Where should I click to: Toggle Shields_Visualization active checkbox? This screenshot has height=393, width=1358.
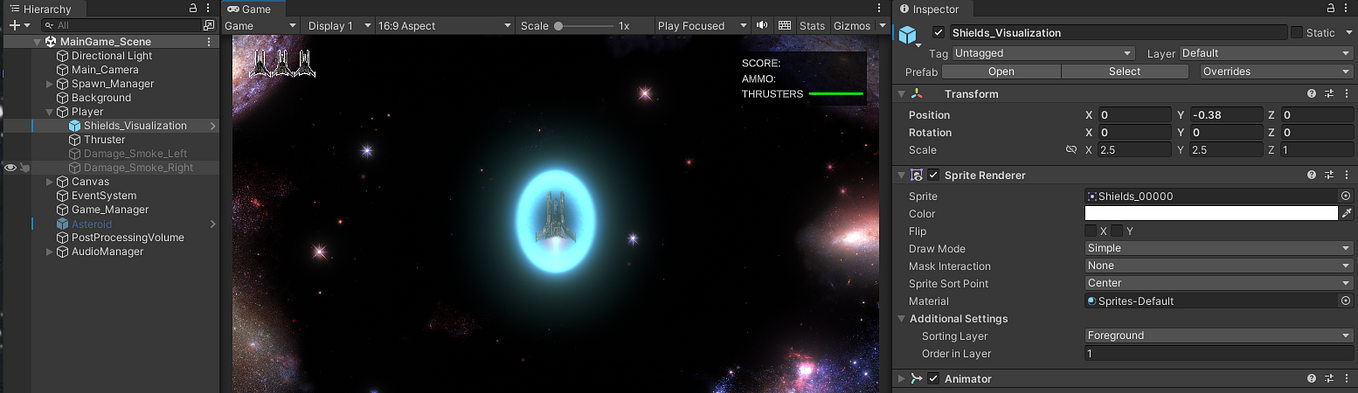pos(937,33)
